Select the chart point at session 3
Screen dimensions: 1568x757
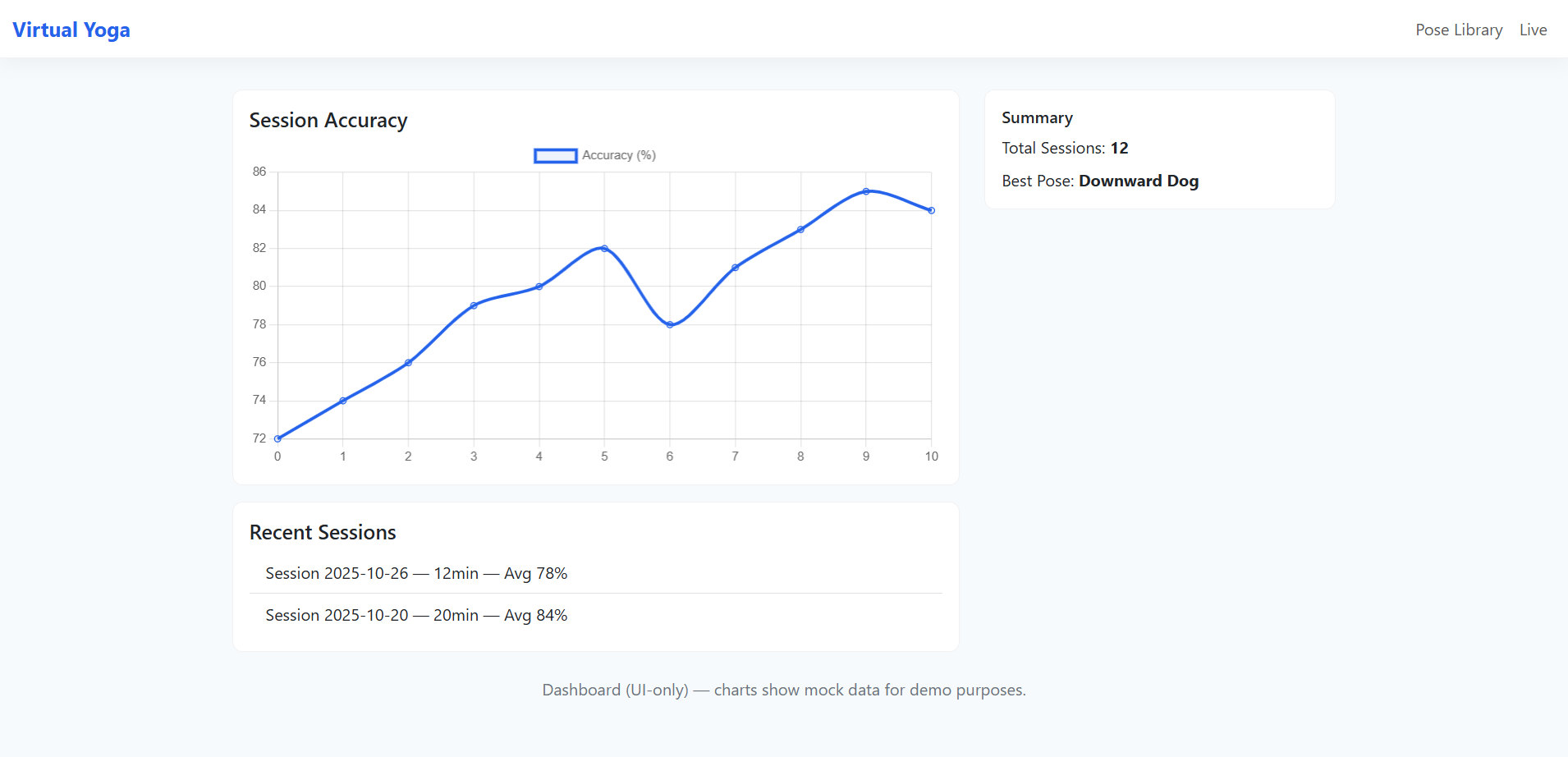click(x=474, y=305)
